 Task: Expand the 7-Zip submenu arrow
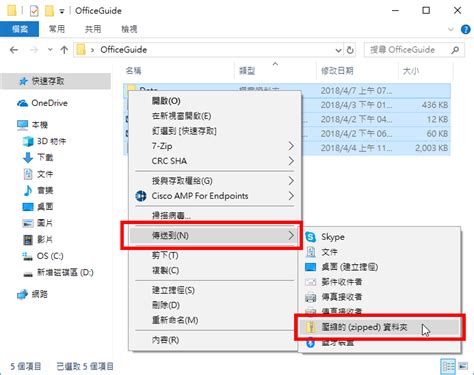(291, 146)
